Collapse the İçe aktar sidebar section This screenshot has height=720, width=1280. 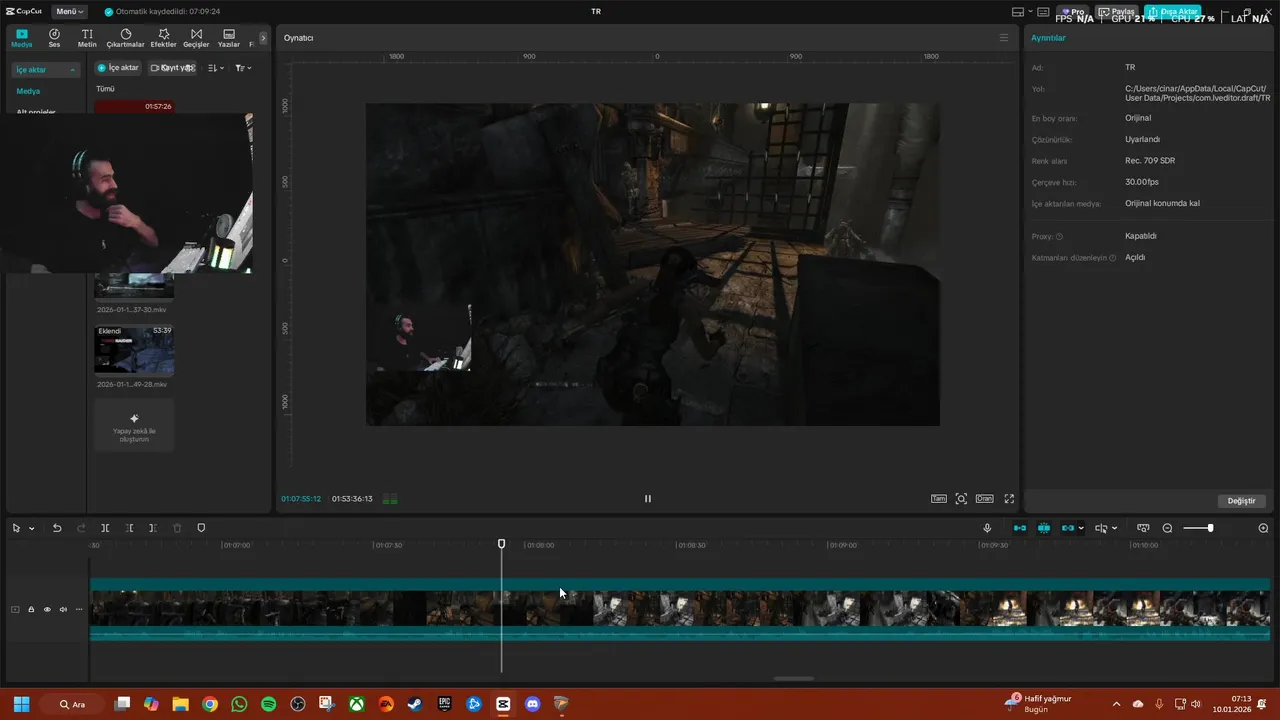coord(45,70)
